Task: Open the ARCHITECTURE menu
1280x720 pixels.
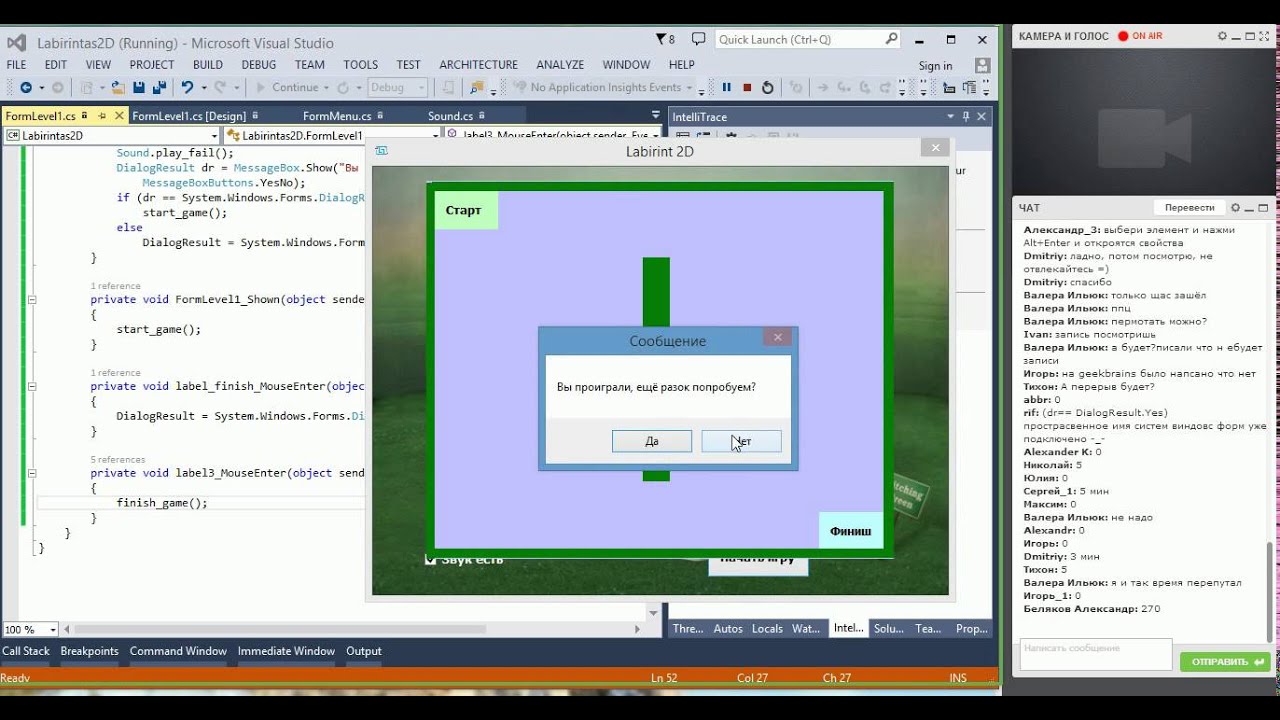Action: pyautogui.click(x=478, y=65)
